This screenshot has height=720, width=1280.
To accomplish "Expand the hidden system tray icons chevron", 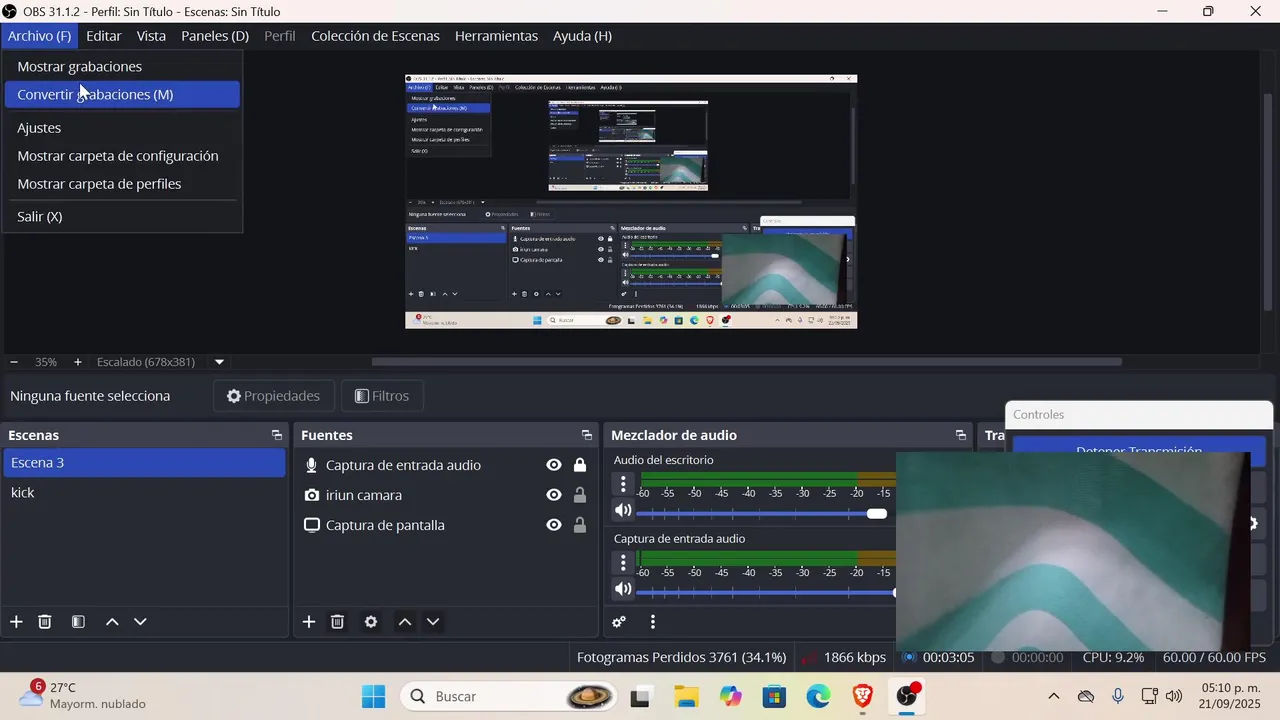I will [x=1053, y=696].
